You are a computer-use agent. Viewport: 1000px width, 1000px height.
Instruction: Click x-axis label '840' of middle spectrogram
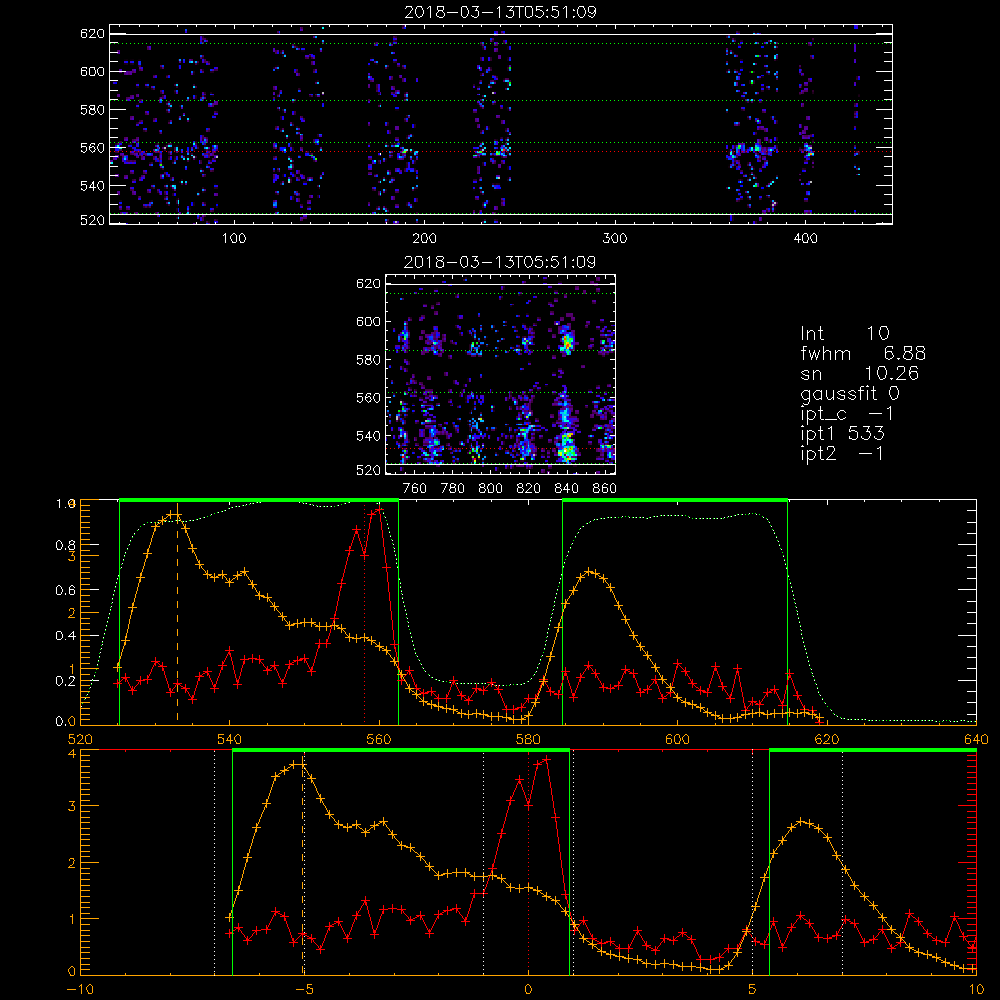566,489
